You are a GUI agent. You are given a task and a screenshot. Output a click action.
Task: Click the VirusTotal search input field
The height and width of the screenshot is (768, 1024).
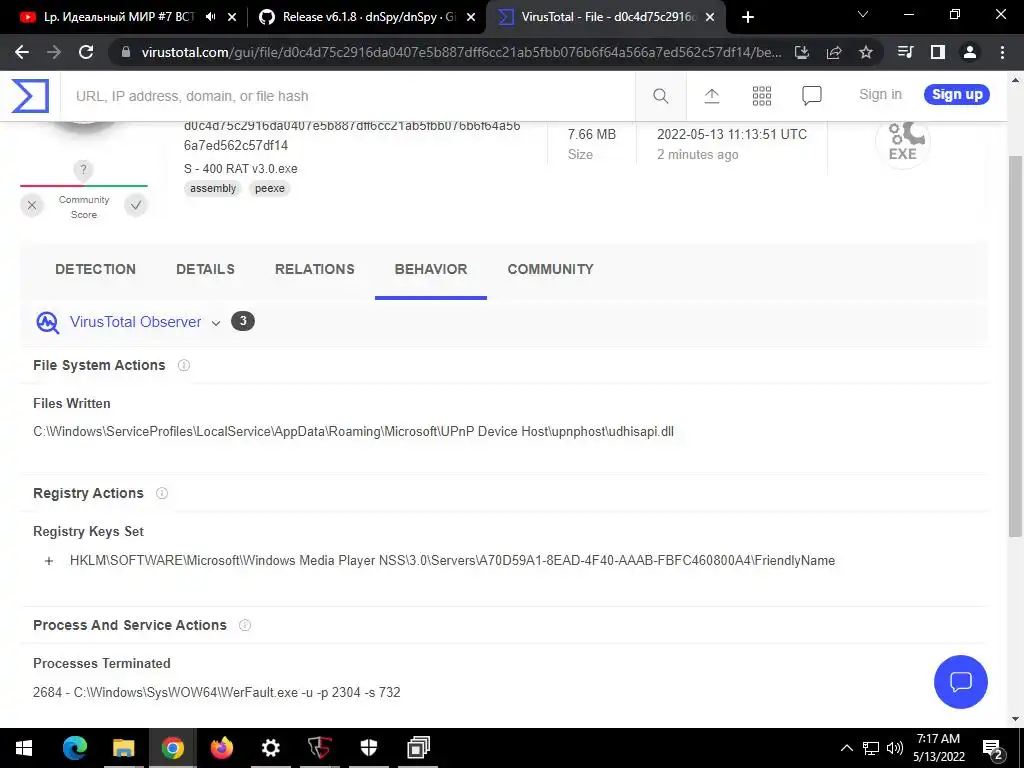point(347,96)
